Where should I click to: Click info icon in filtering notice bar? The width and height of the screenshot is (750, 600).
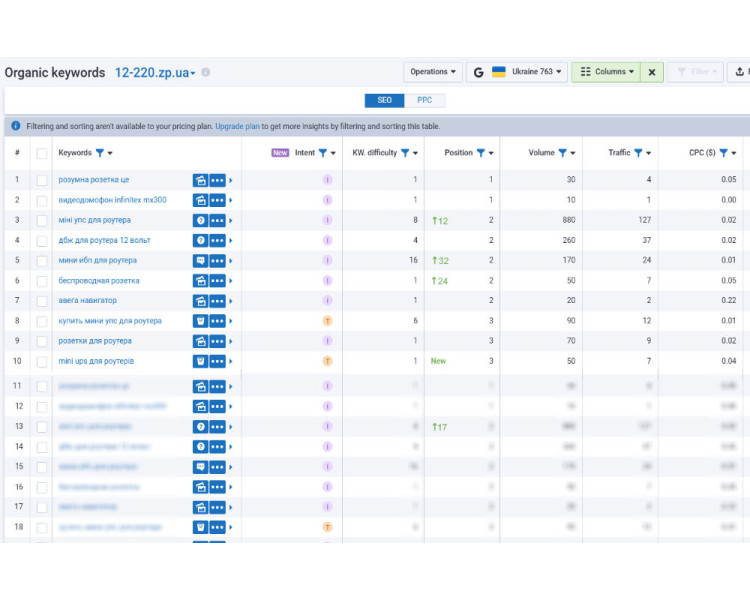[x=15, y=126]
